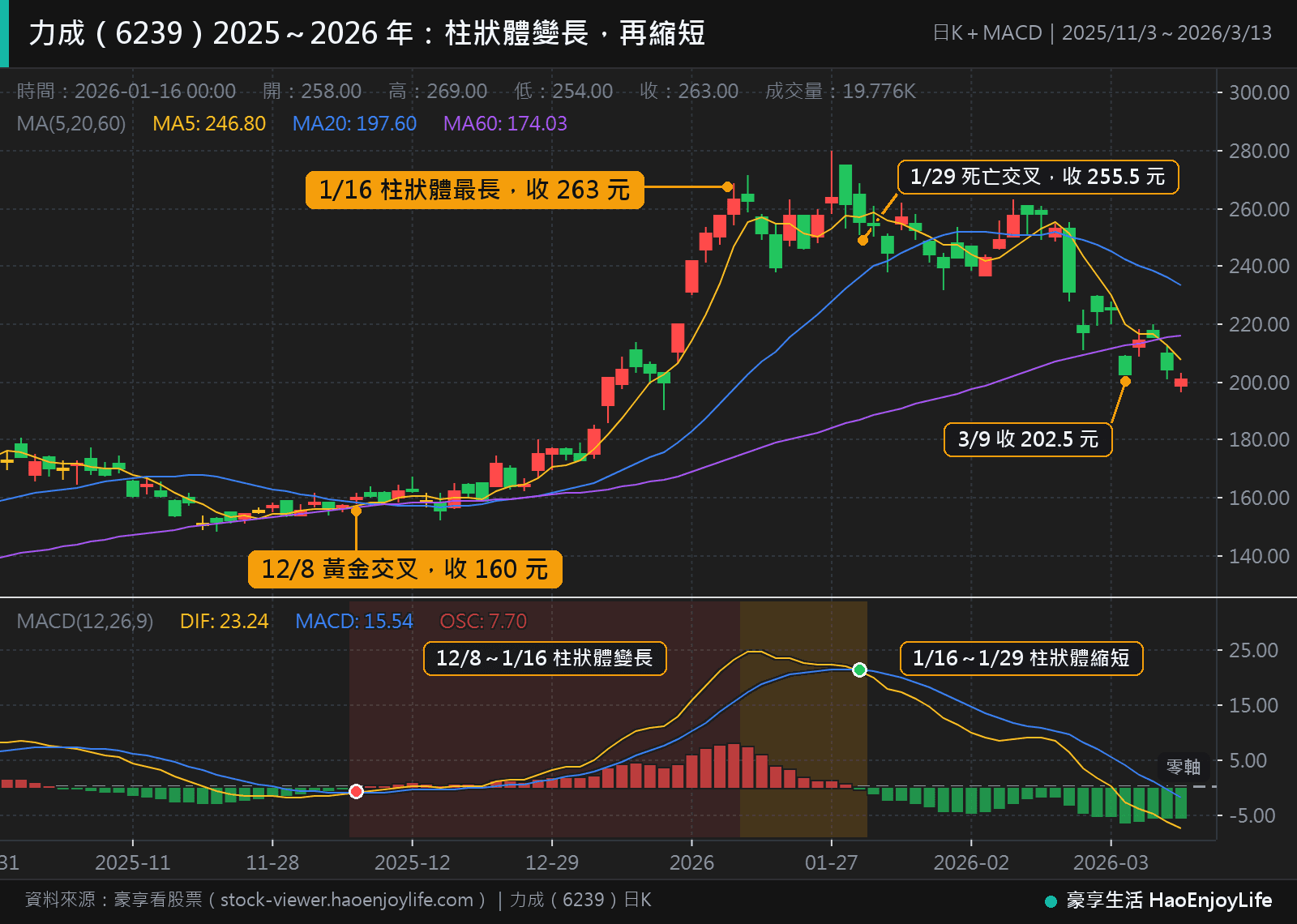Click the 140.00 price axis label
Viewport: 1297px width, 924px height.
pos(1259,556)
